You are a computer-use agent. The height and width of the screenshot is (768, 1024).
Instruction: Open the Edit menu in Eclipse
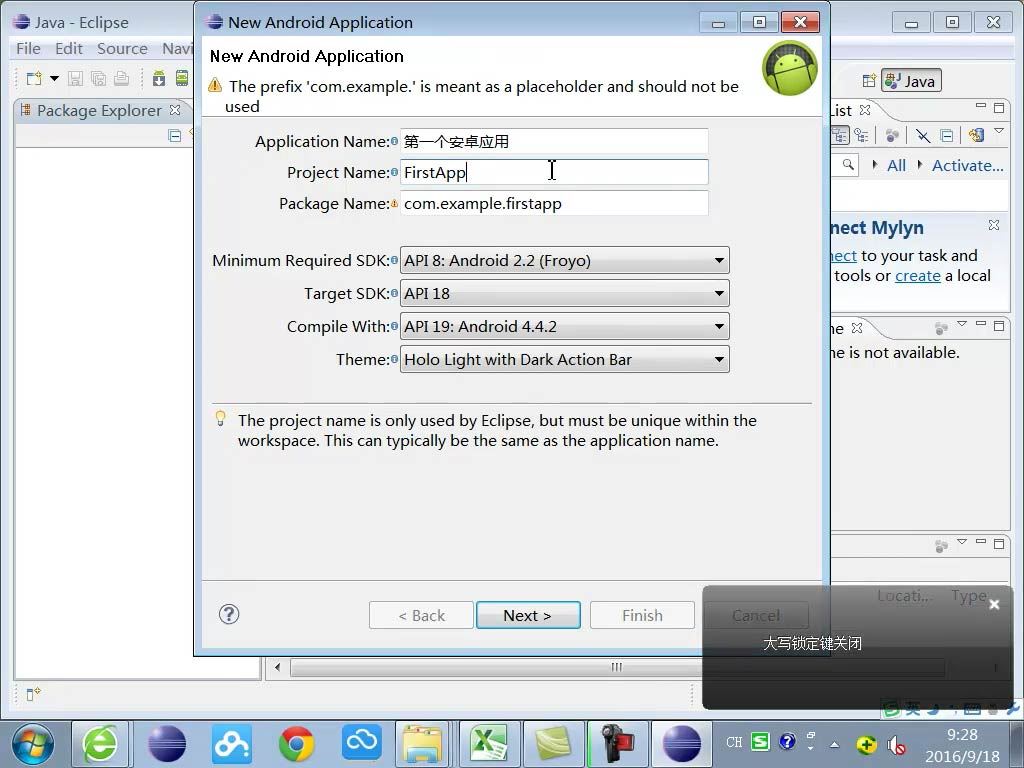tap(69, 49)
